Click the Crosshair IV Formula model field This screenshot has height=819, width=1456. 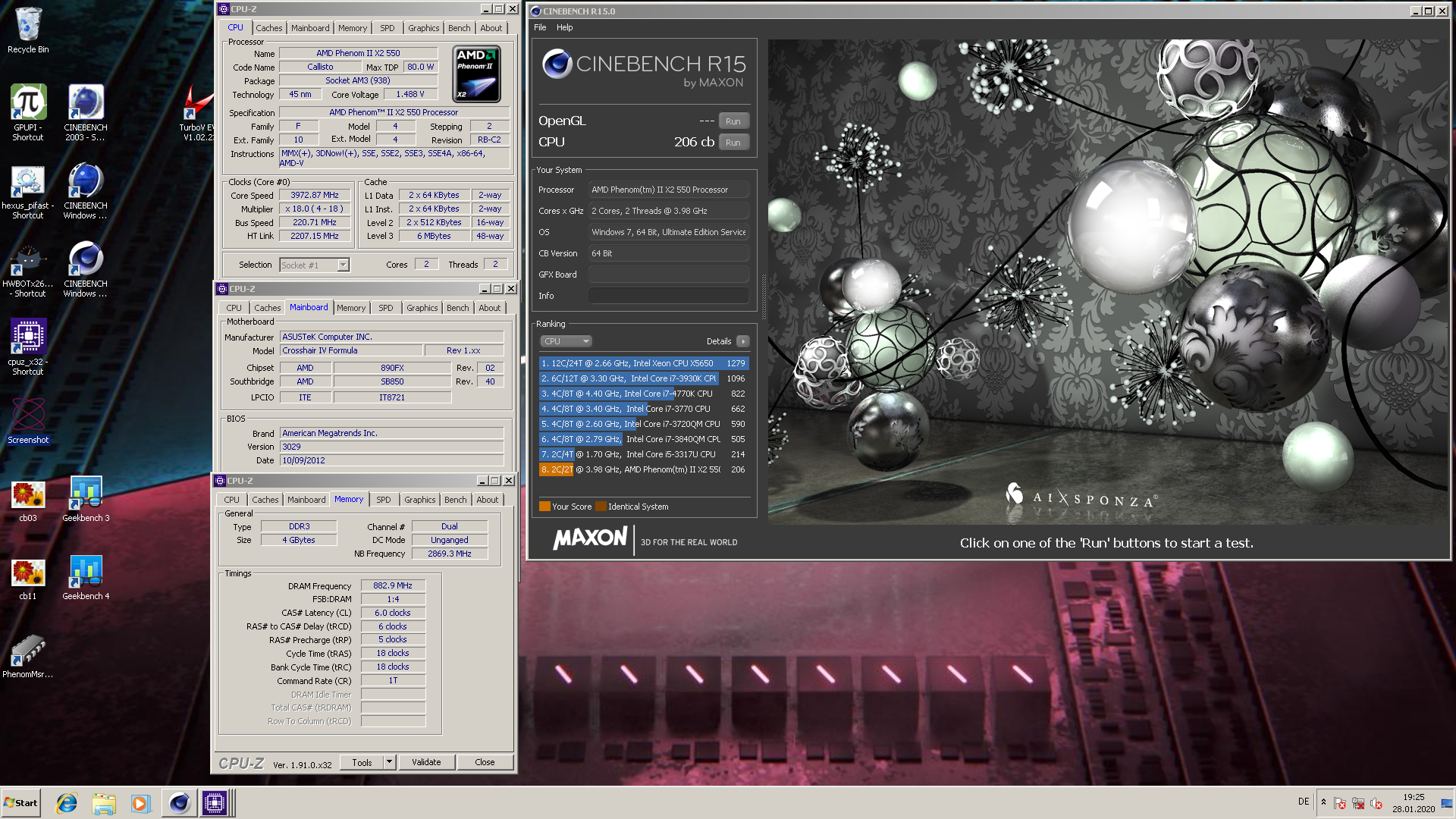tap(352, 350)
